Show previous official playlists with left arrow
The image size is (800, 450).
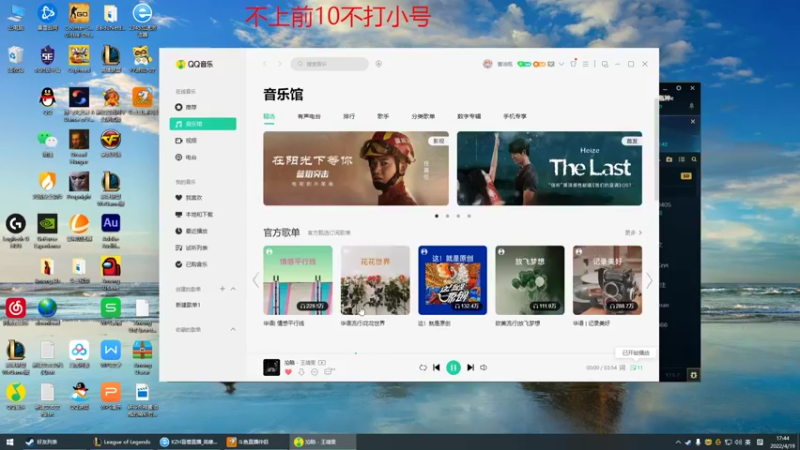pos(256,280)
